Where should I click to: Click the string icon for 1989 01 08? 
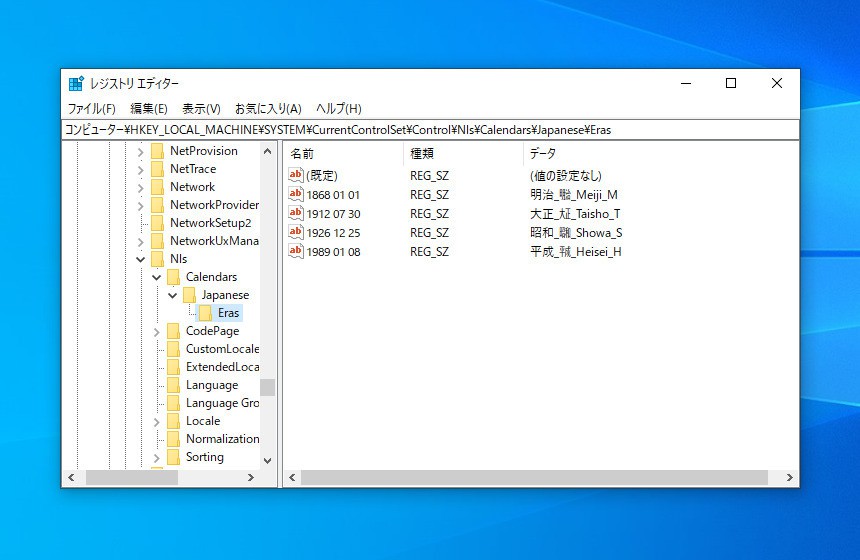295,251
